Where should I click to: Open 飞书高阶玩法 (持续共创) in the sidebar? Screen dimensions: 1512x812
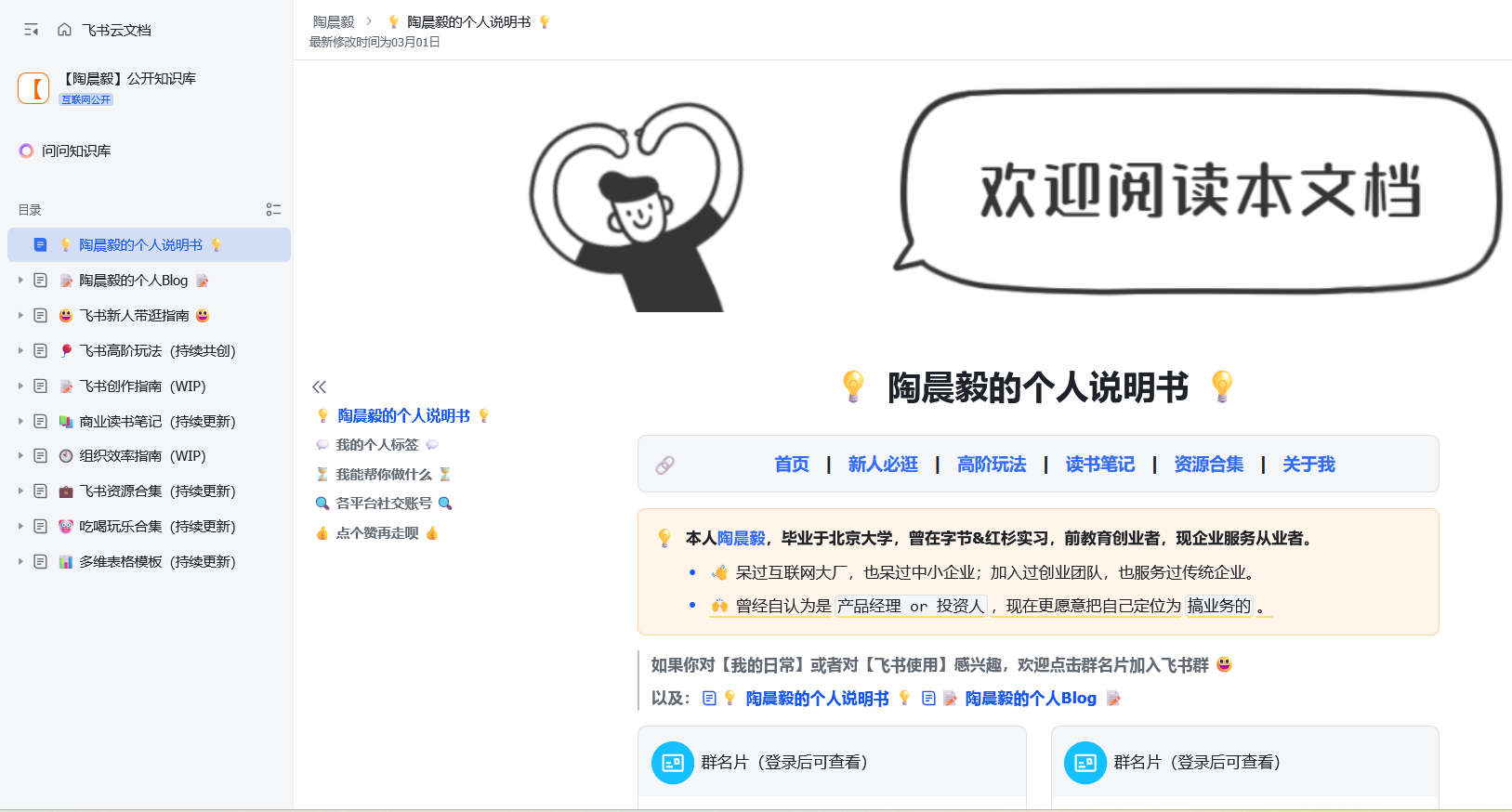[x=149, y=351]
